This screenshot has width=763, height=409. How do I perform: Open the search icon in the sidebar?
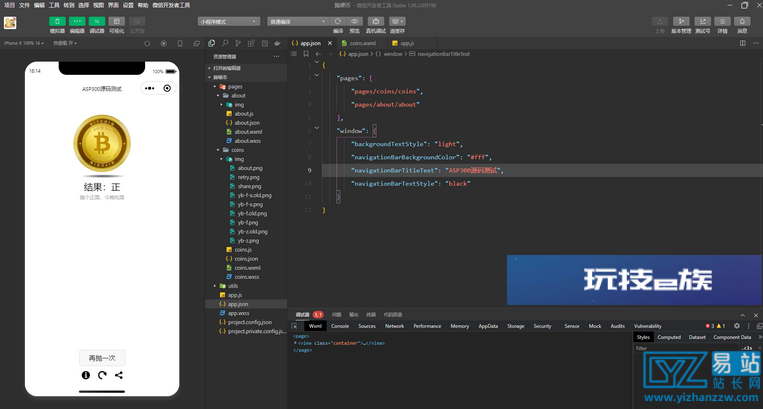point(225,43)
